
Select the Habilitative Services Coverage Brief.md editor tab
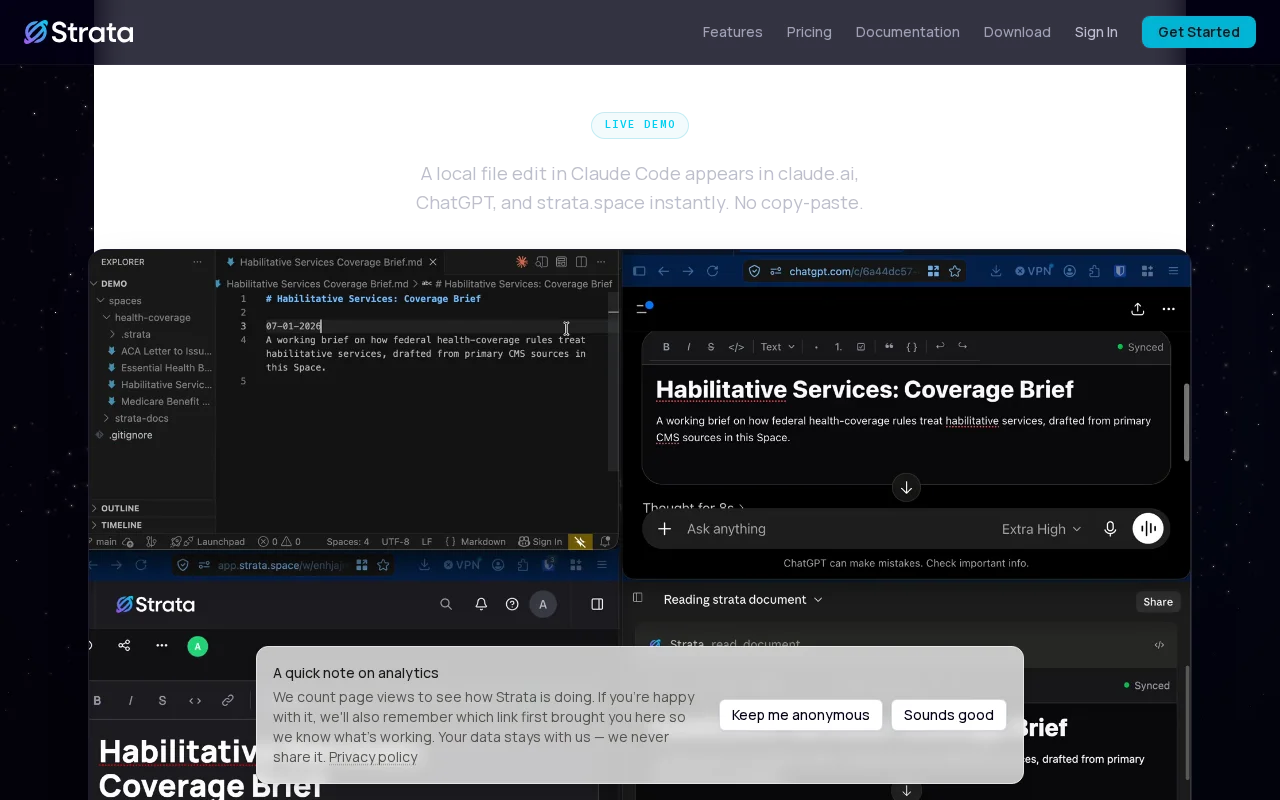tap(330, 262)
